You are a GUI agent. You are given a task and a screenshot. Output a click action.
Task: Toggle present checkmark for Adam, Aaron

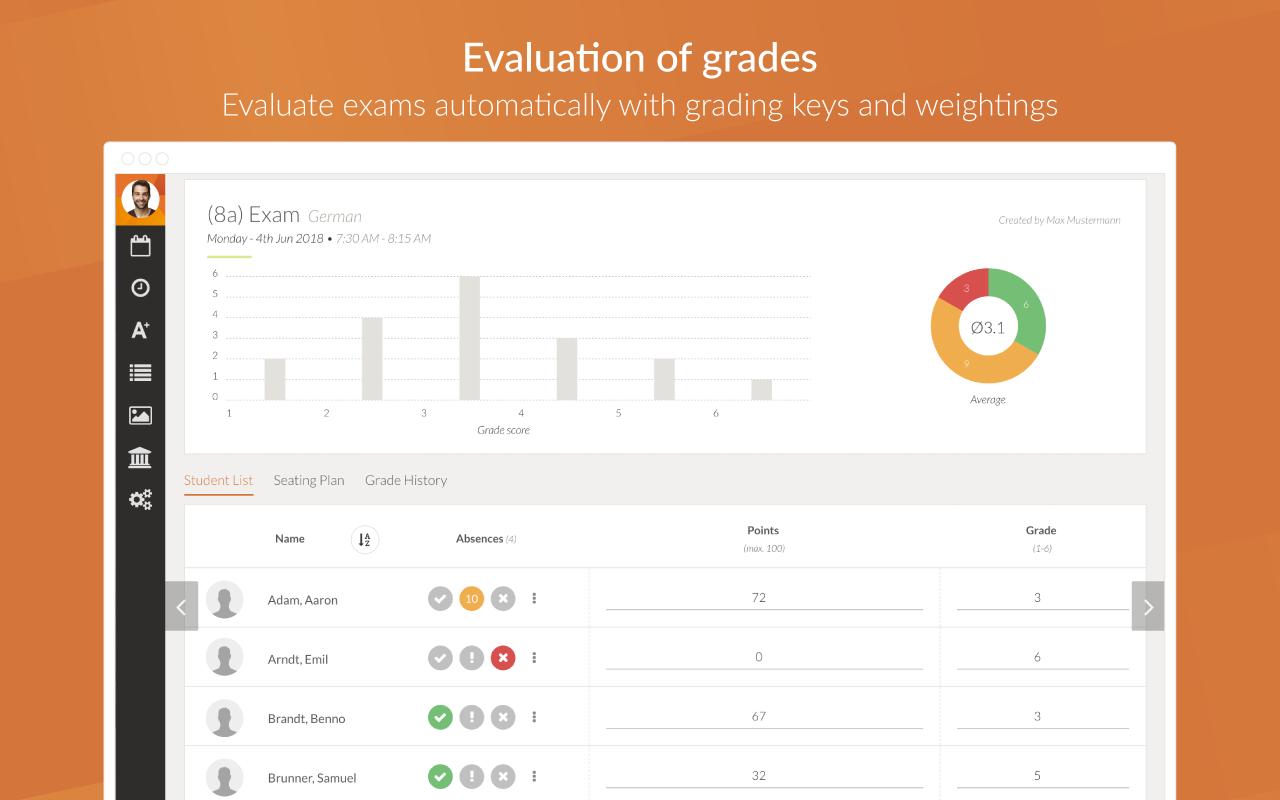[440, 599]
